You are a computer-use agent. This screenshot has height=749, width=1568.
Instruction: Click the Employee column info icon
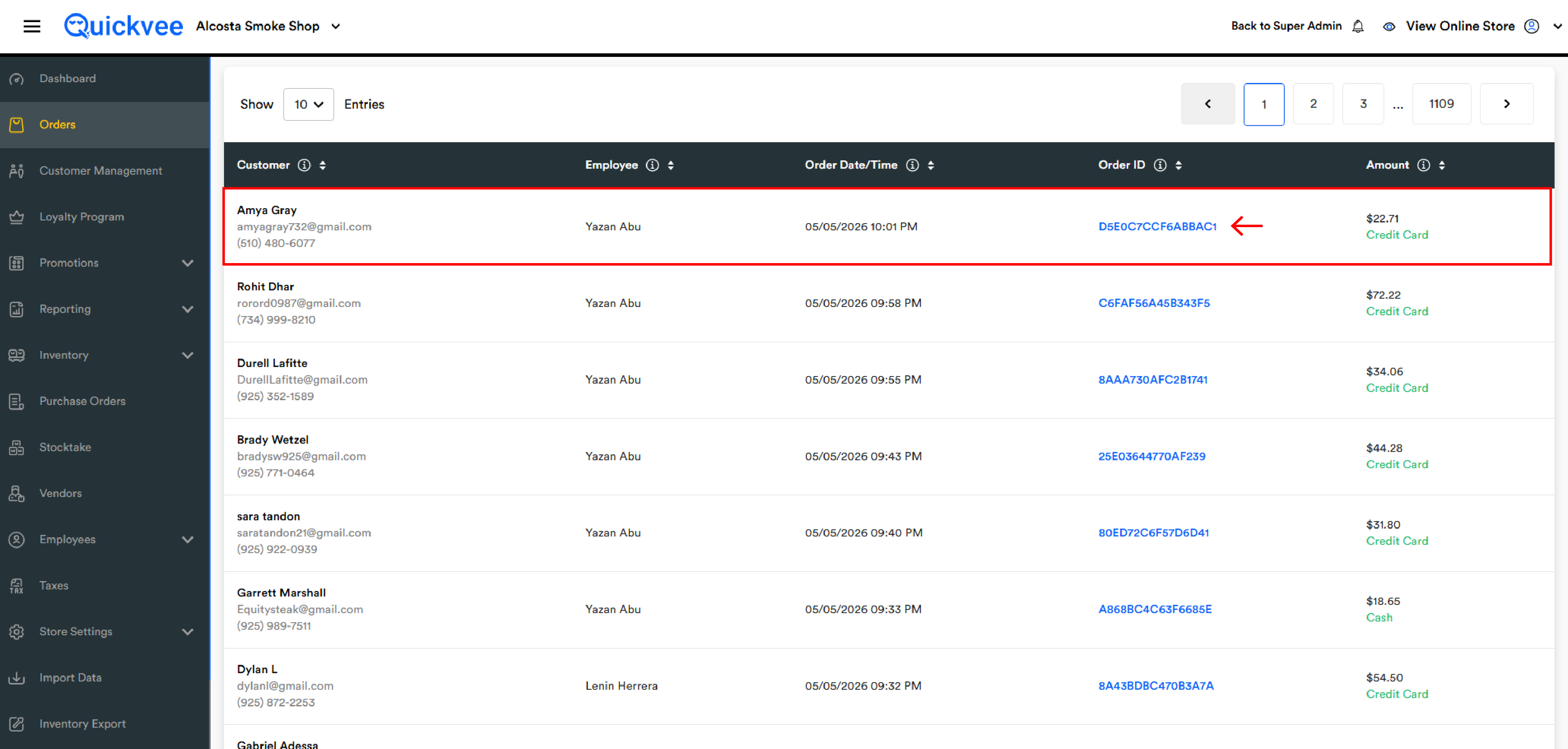652,165
